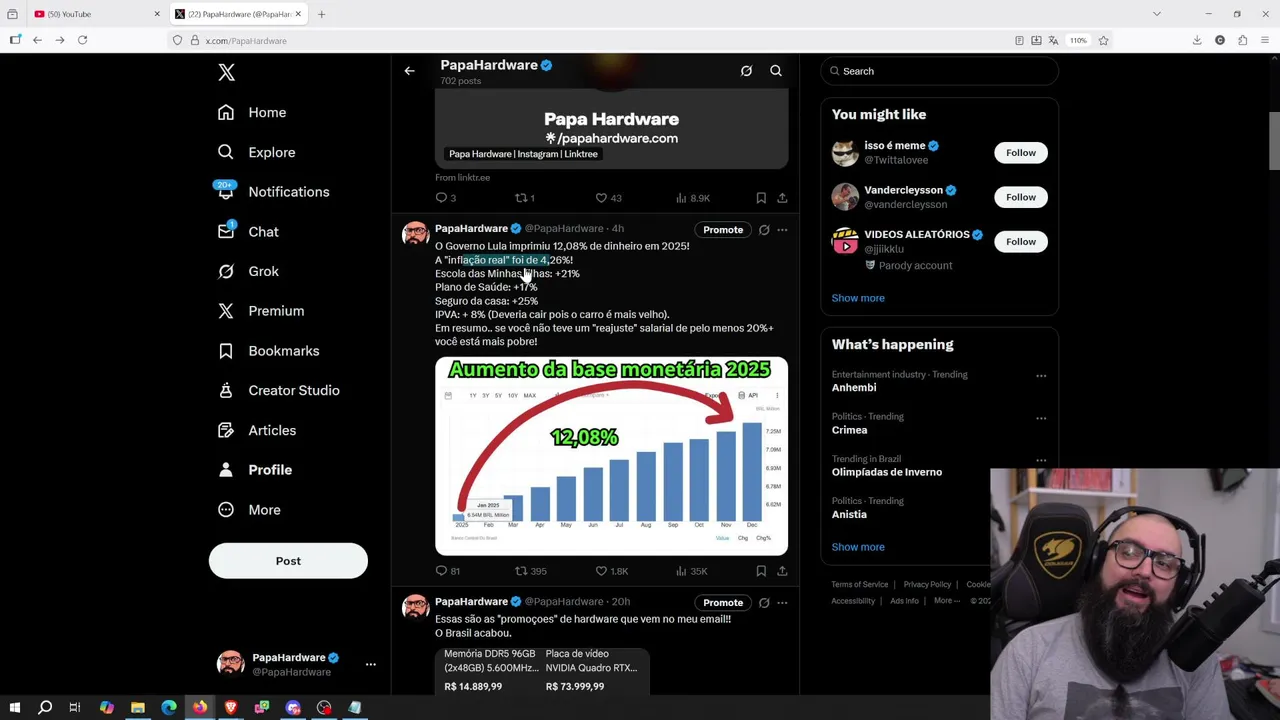1280x720 pixels.
Task: Open Grok from sidebar
Action: coord(249,271)
